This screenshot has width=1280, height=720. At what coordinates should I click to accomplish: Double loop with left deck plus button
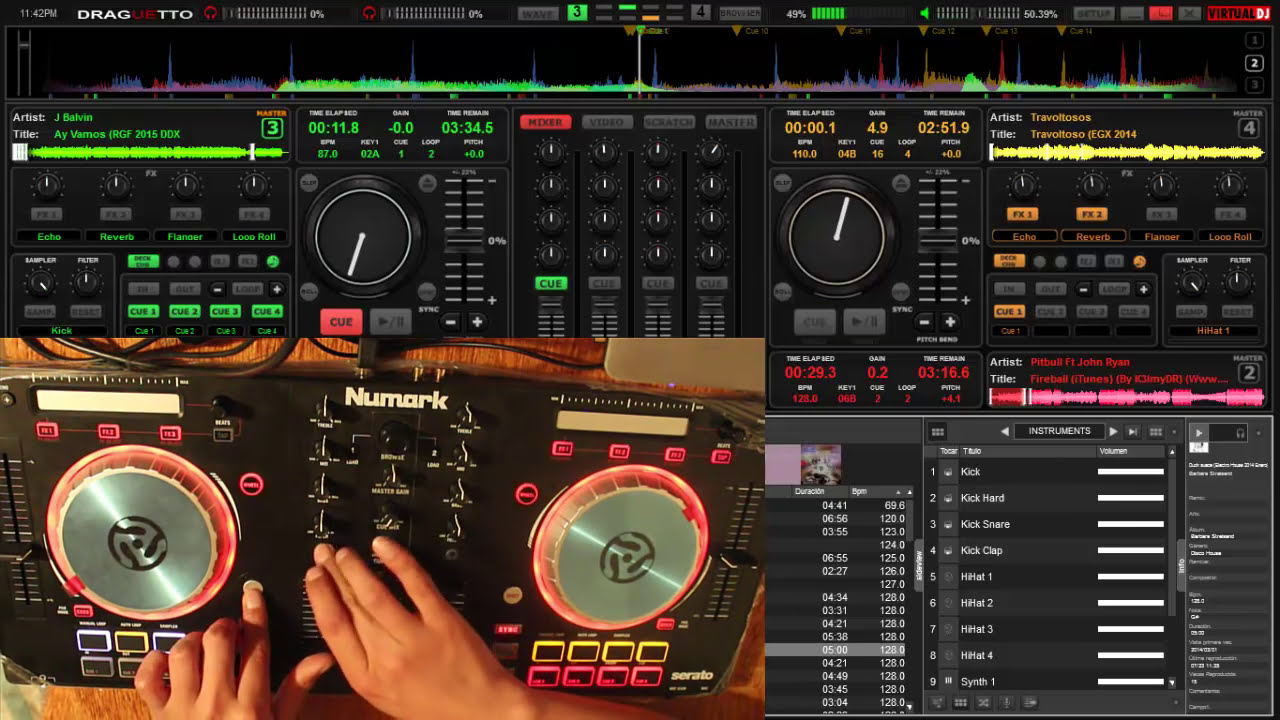(x=277, y=289)
